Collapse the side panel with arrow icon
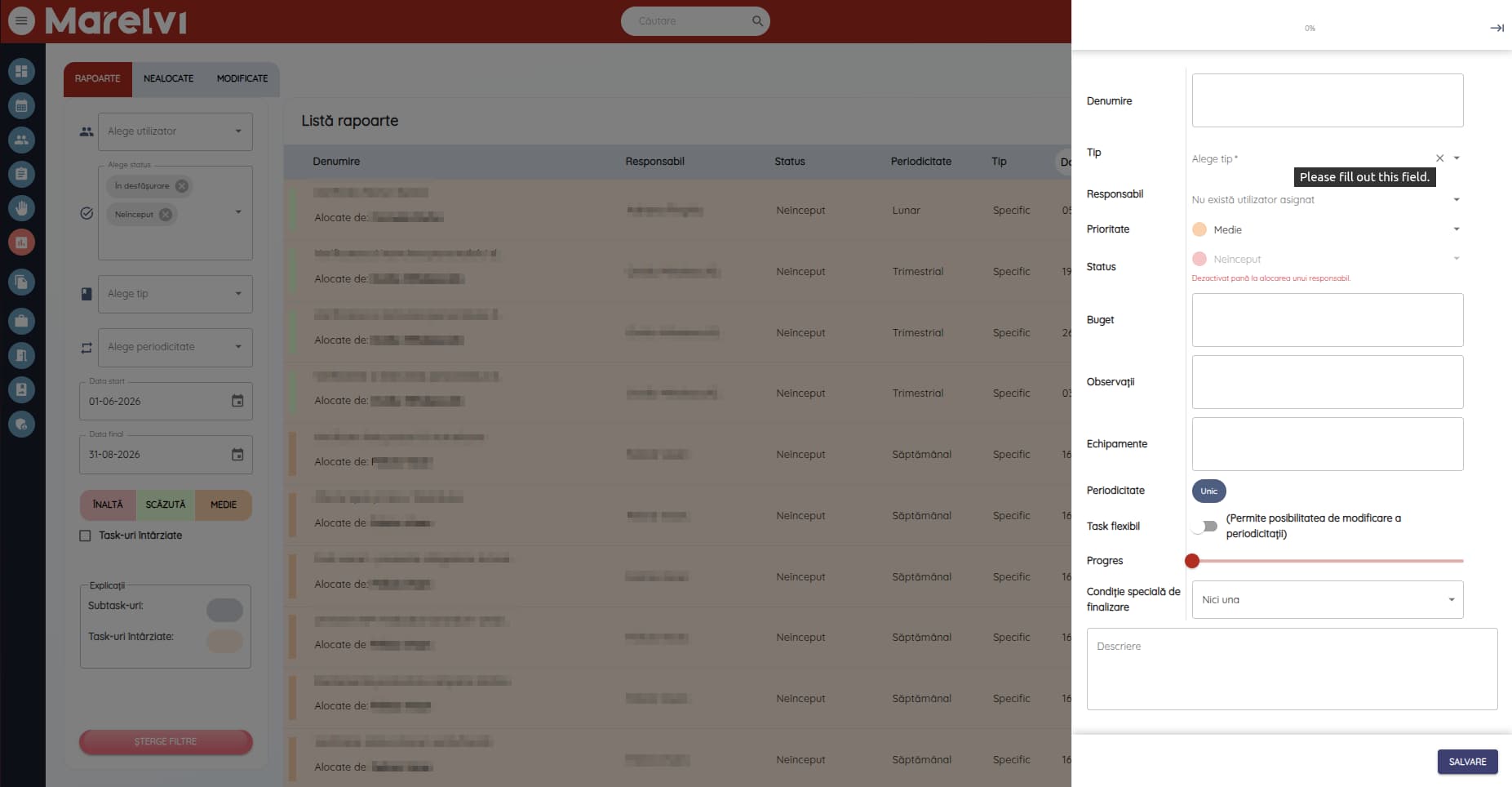 pyautogui.click(x=1496, y=28)
